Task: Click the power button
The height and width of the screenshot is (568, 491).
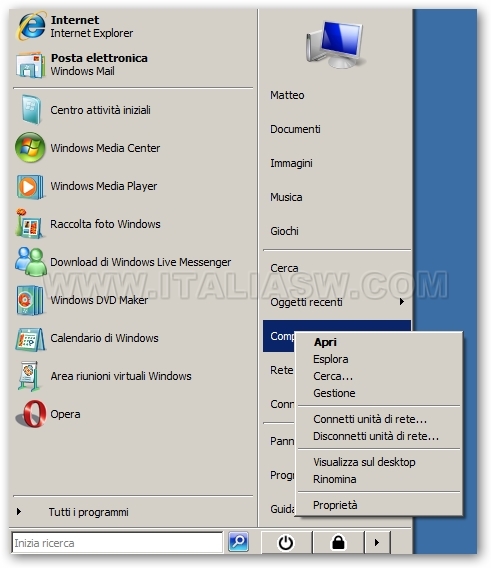Action: click(x=286, y=542)
